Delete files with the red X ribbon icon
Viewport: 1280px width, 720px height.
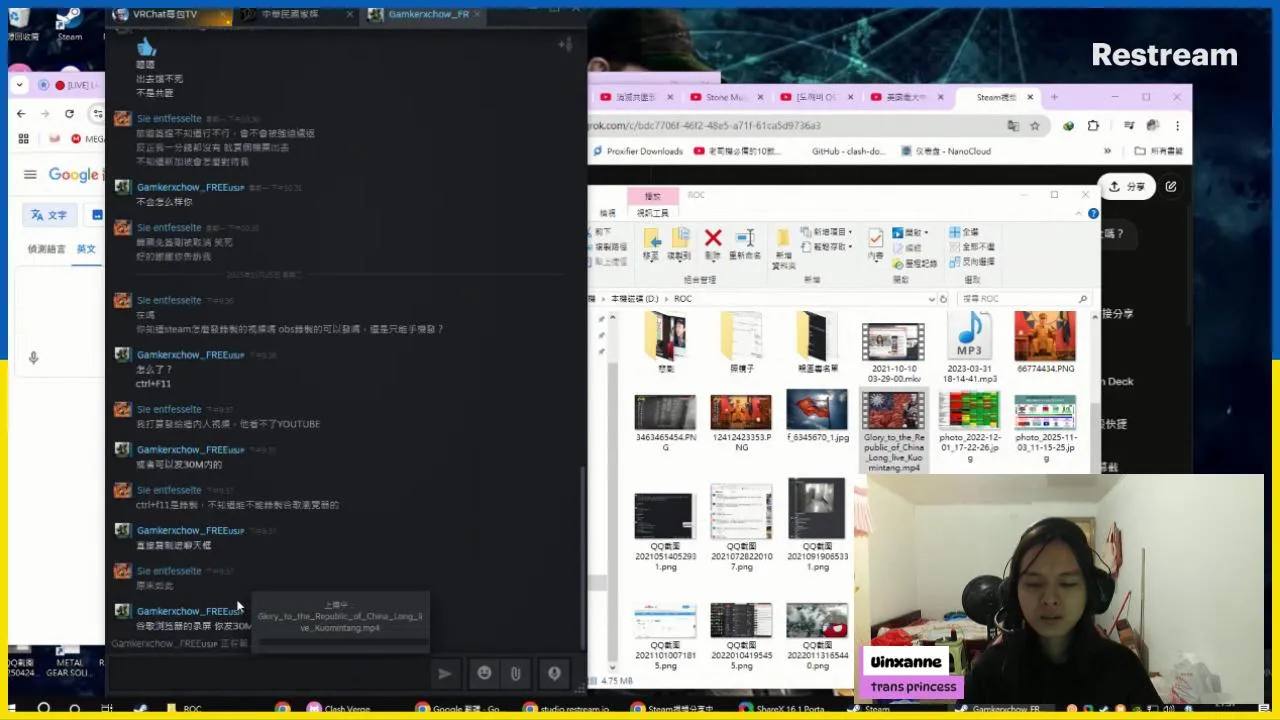(713, 245)
